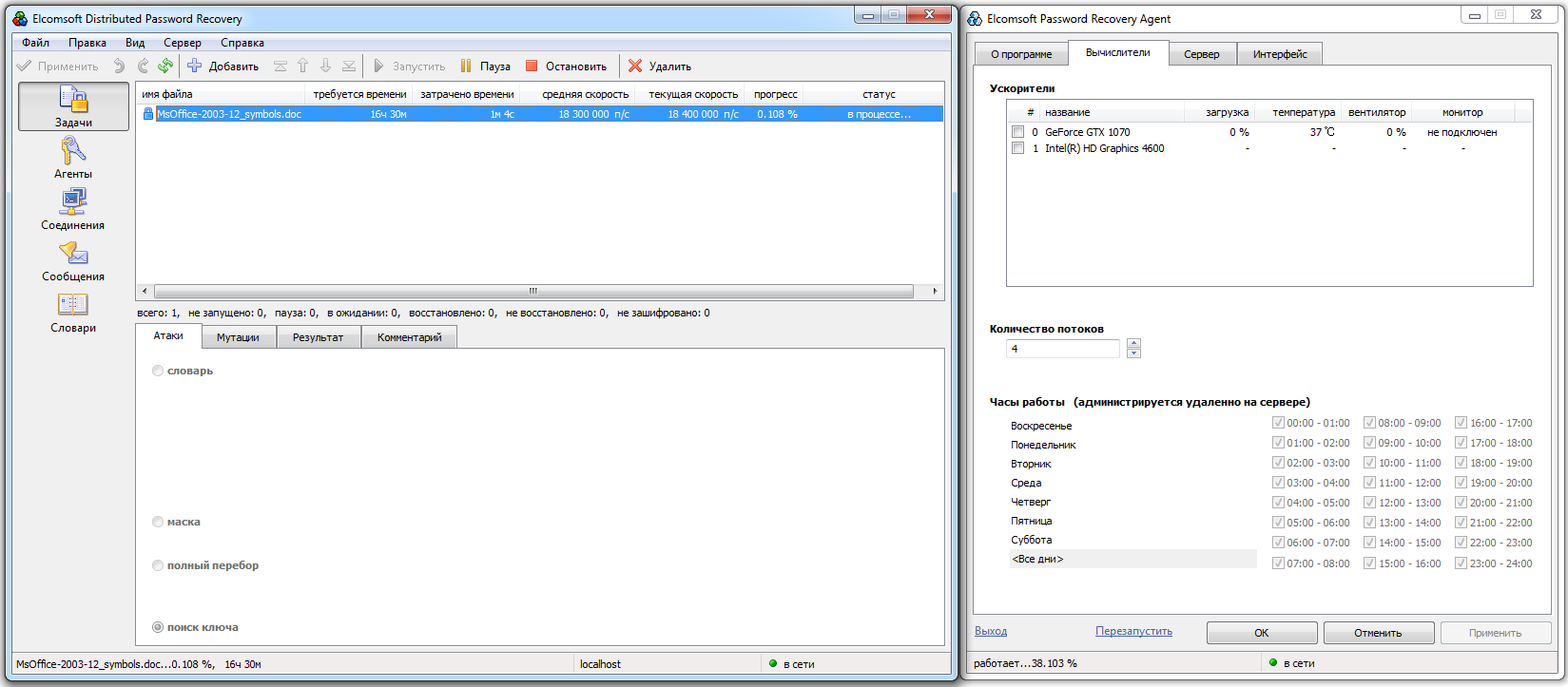Select the словарь attack radio button
This screenshot has width=1568, height=687.
pos(158,371)
